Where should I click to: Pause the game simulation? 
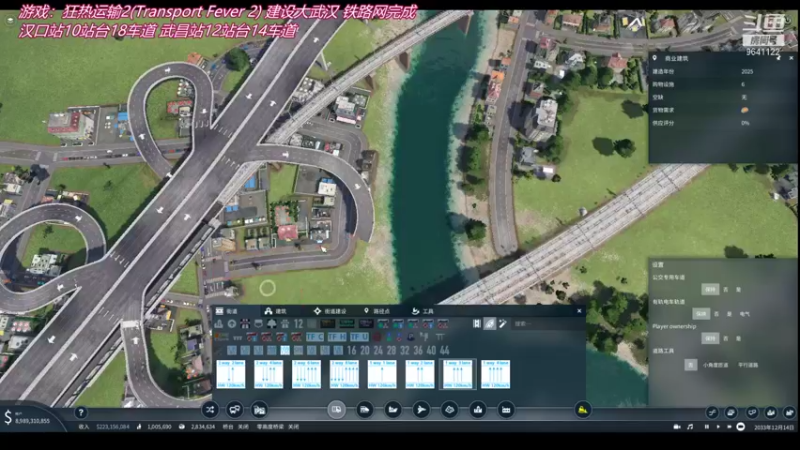tap(707, 427)
